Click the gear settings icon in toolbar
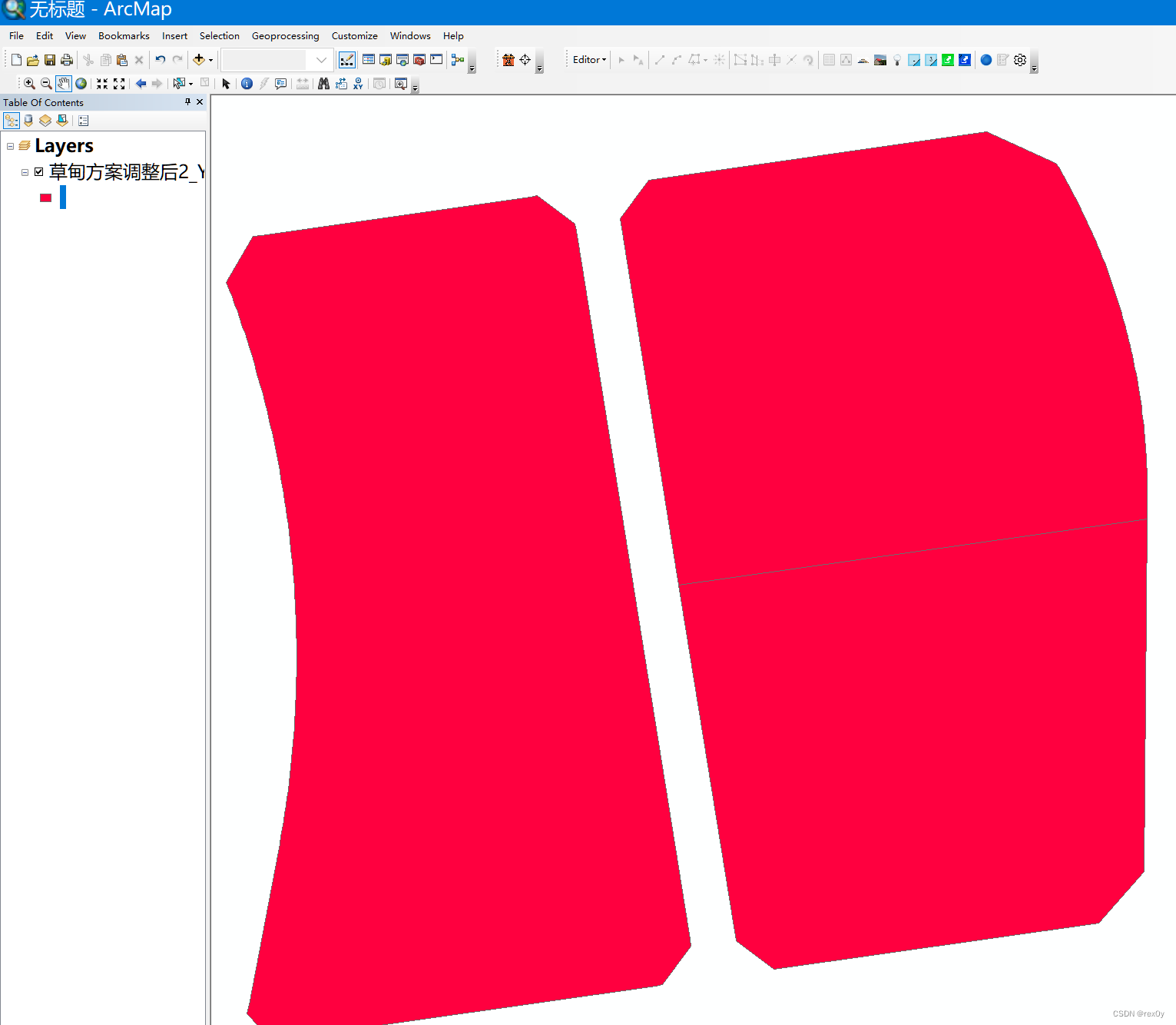Viewport: 1176px width, 1025px height. point(1020,60)
